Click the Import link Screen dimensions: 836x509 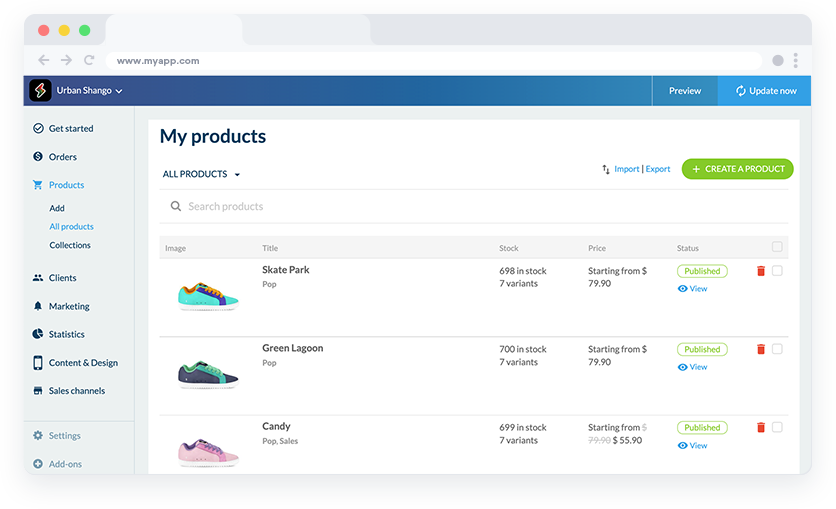[x=626, y=169]
